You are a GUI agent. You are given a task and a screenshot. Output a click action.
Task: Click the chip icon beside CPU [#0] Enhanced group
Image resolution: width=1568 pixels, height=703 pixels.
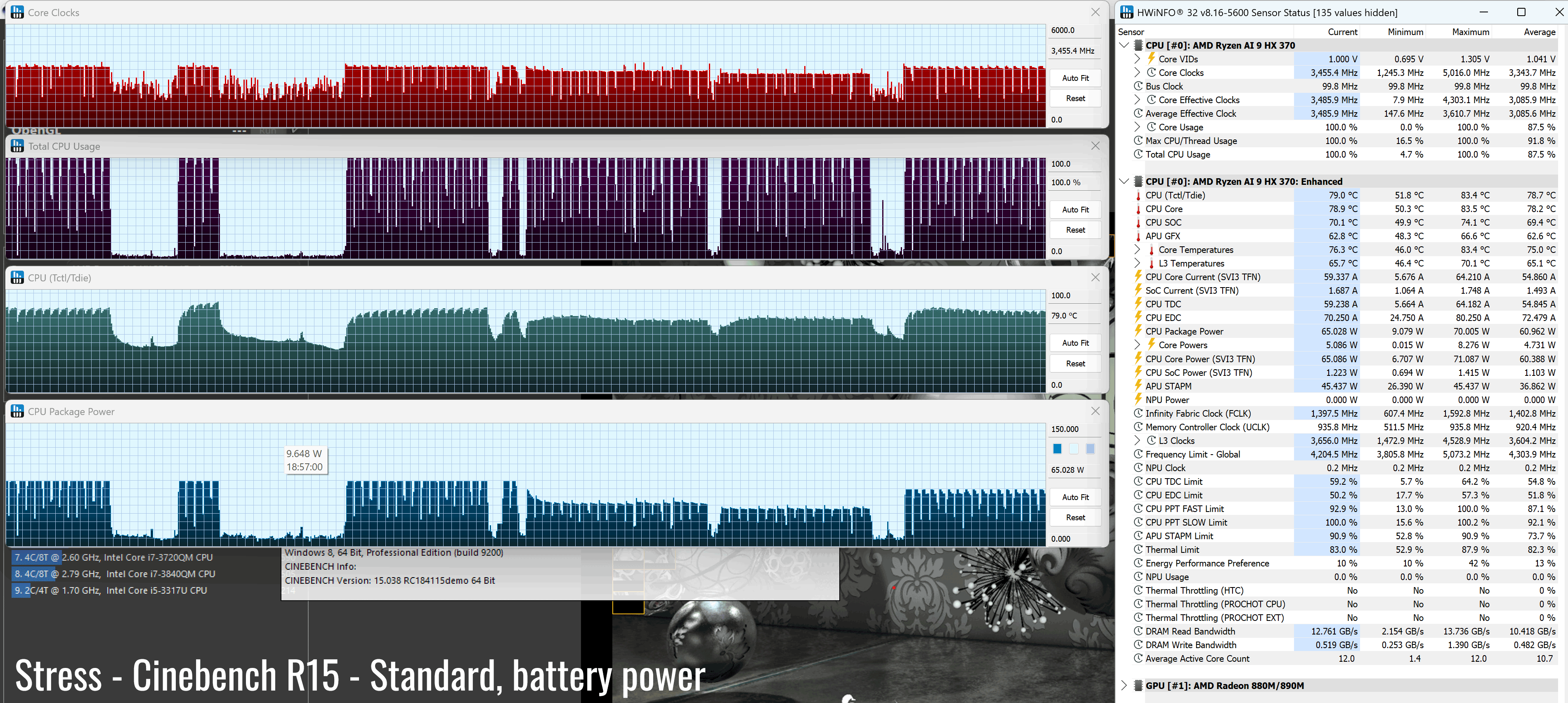click(1138, 182)
